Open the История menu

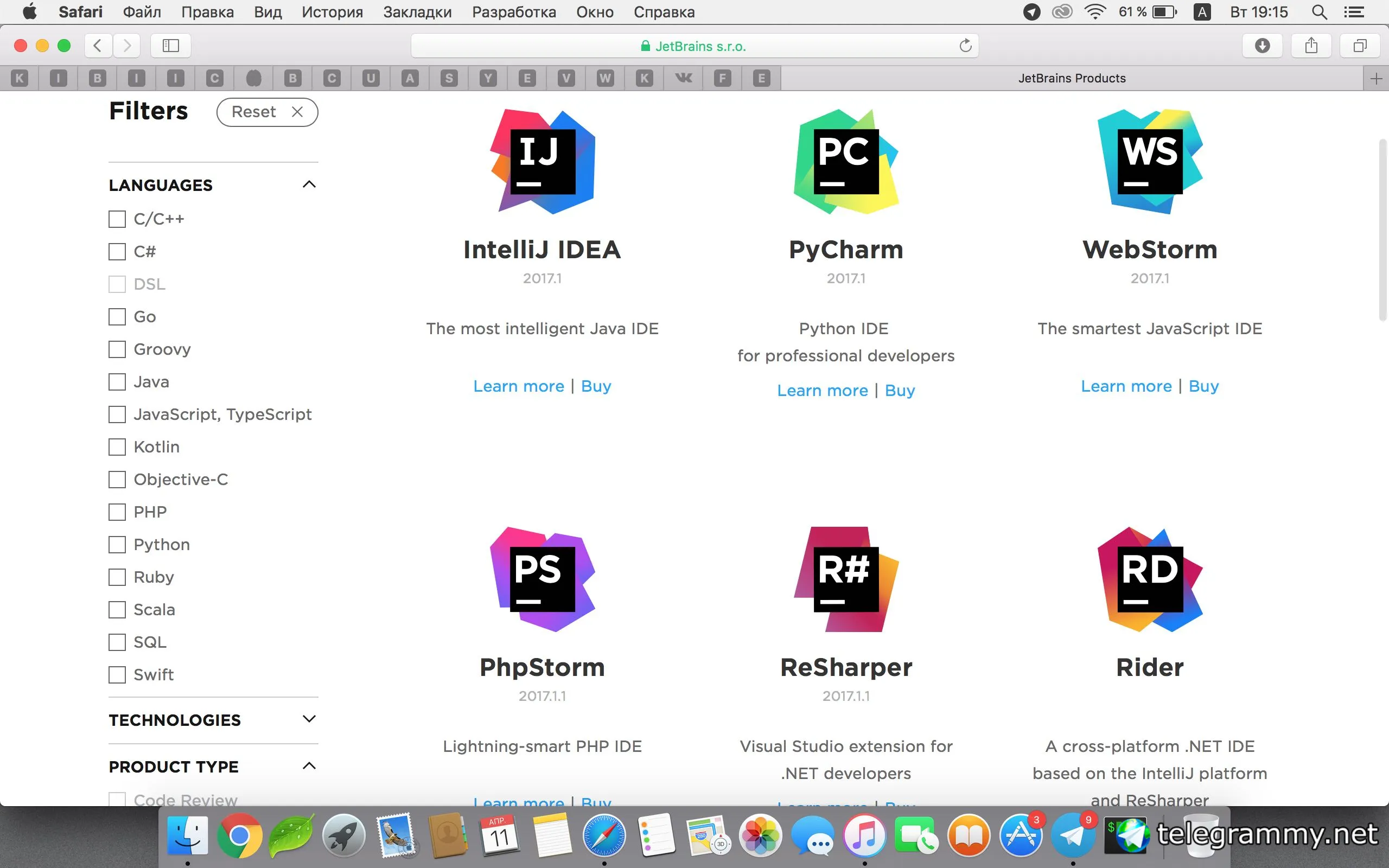[x=332, y=12]
